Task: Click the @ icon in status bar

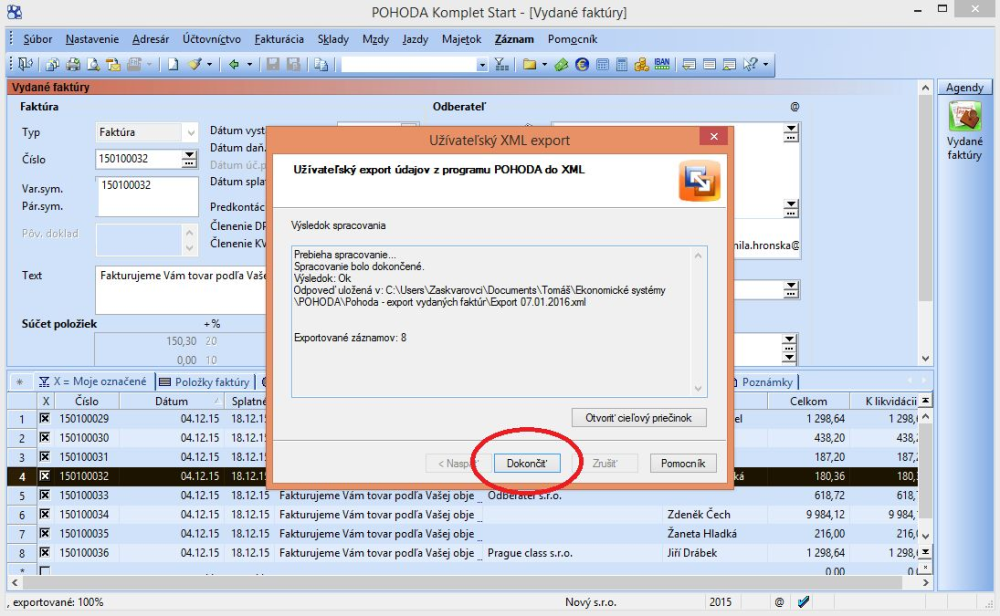Action: [x=779, y=602]
